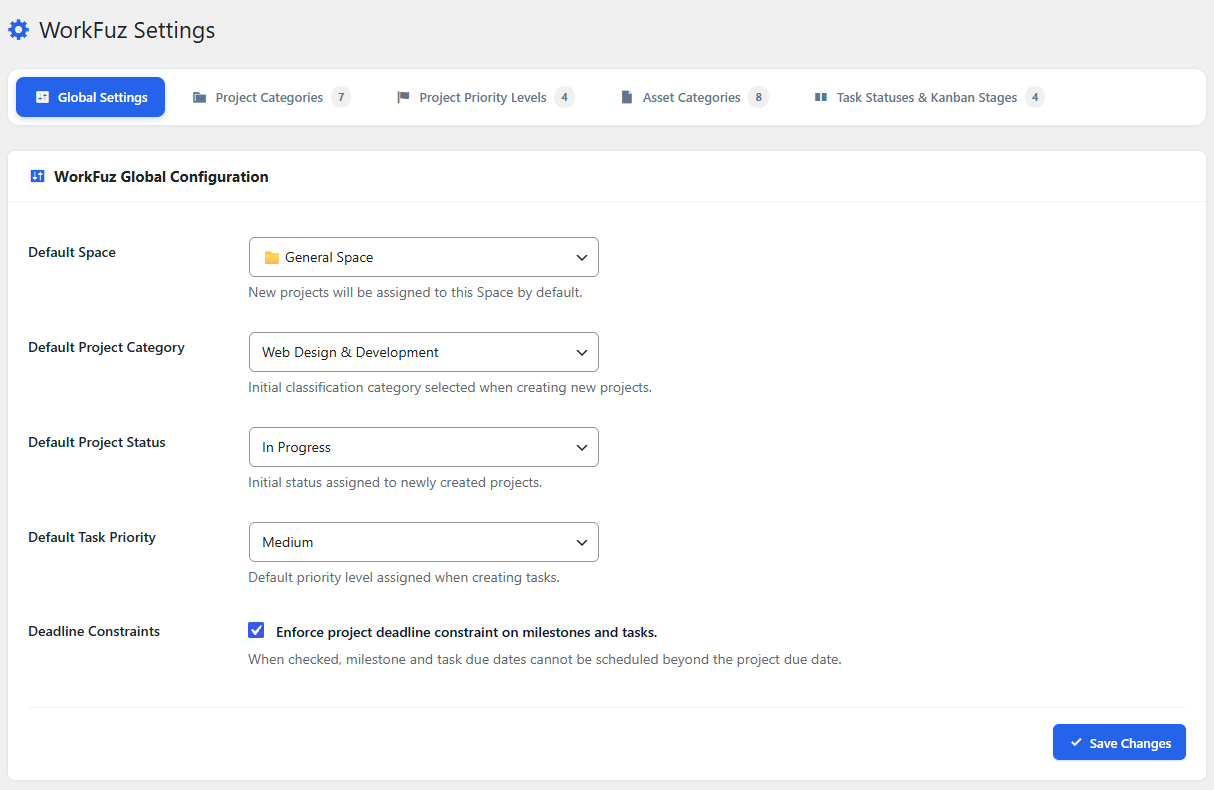
Task: Click the yellow folder icon in General Space
Action: [x=271, y=258]
